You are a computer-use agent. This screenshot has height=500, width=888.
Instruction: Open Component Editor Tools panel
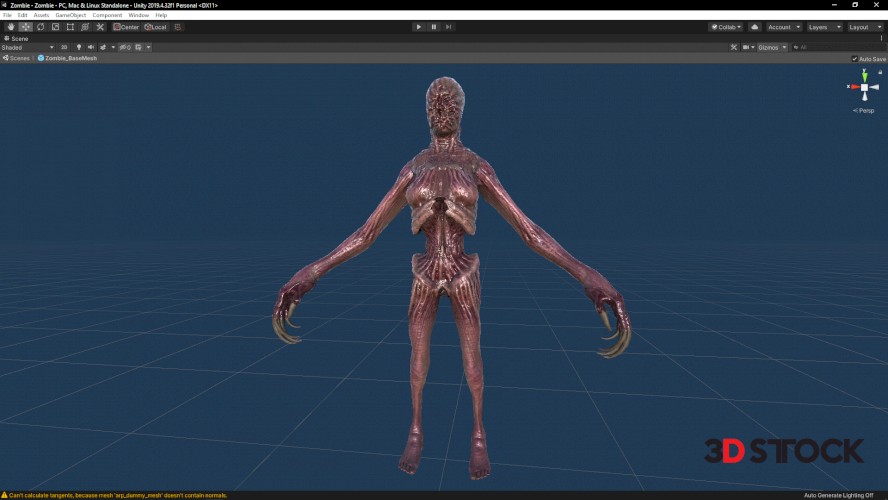734,48
